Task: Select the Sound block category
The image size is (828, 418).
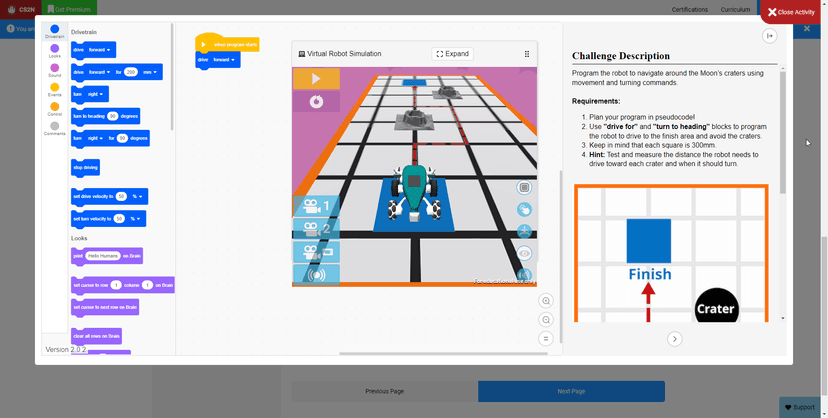Action: (x=54, y=70)
